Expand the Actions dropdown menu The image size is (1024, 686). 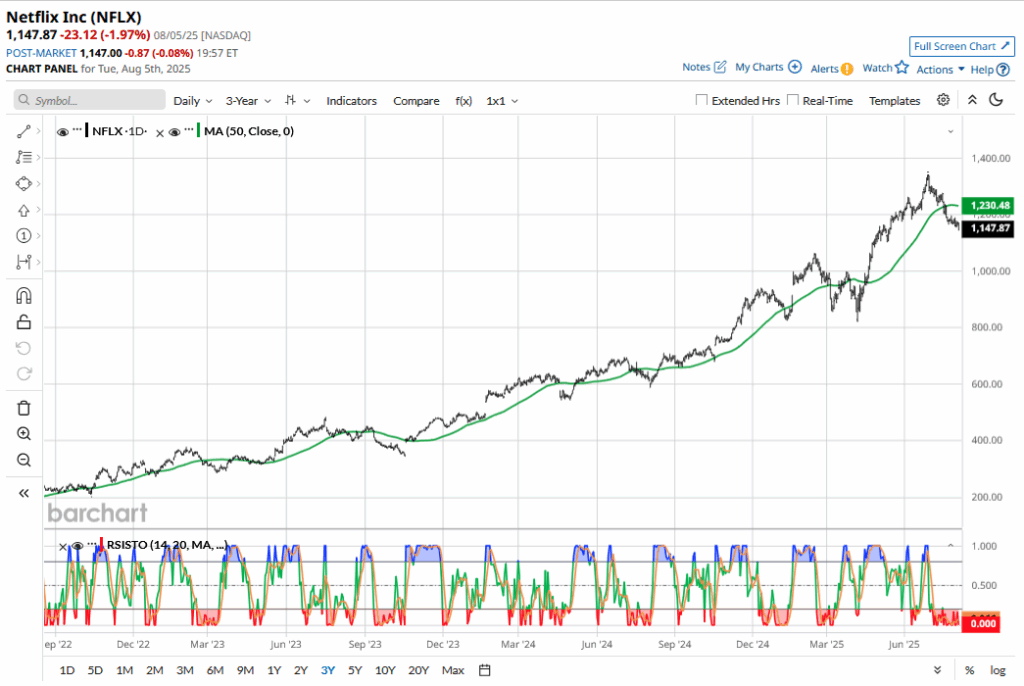[940, 69]
